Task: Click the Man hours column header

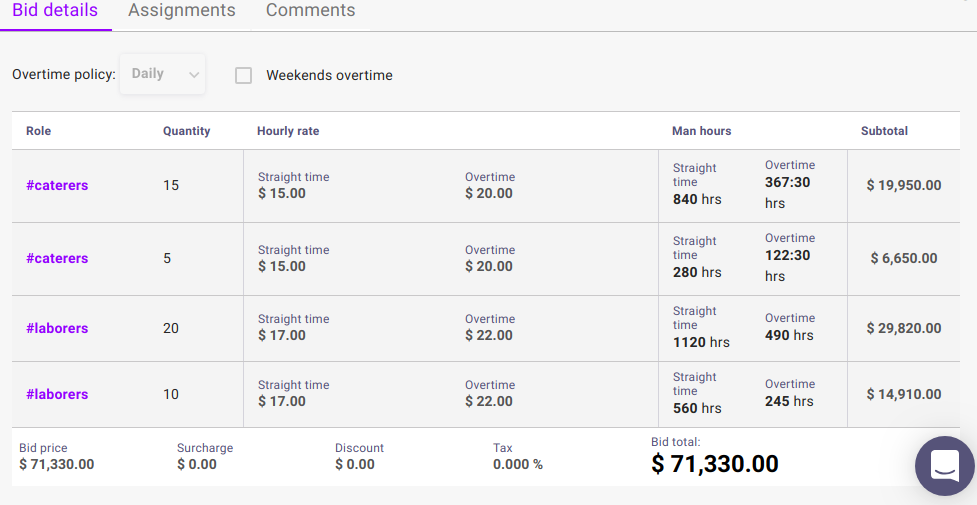Action: 701,131
